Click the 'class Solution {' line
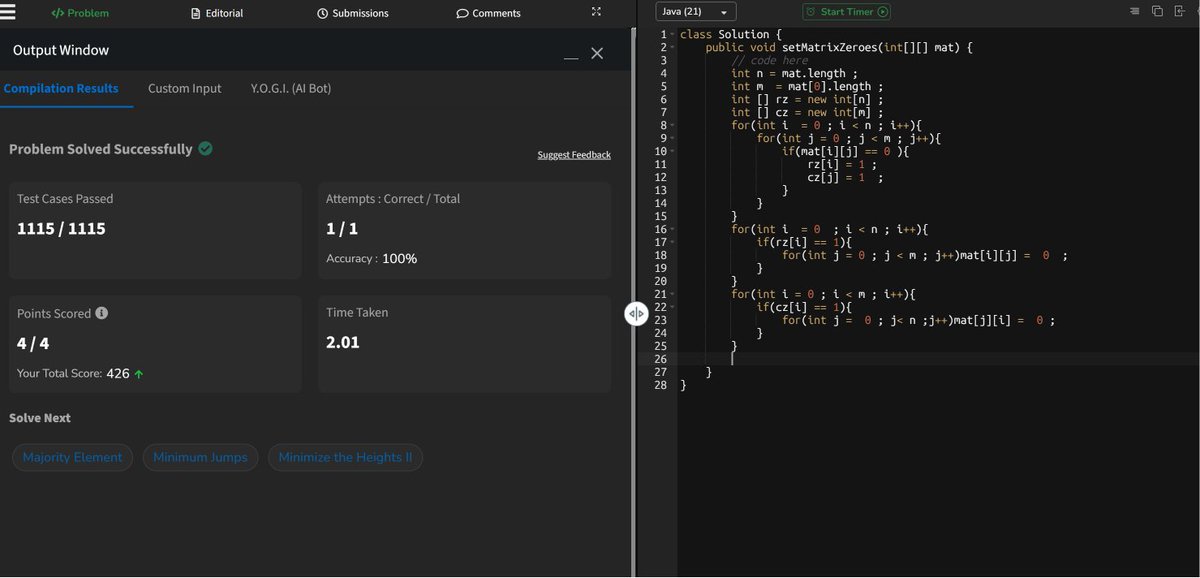 [x=731, y=35]
